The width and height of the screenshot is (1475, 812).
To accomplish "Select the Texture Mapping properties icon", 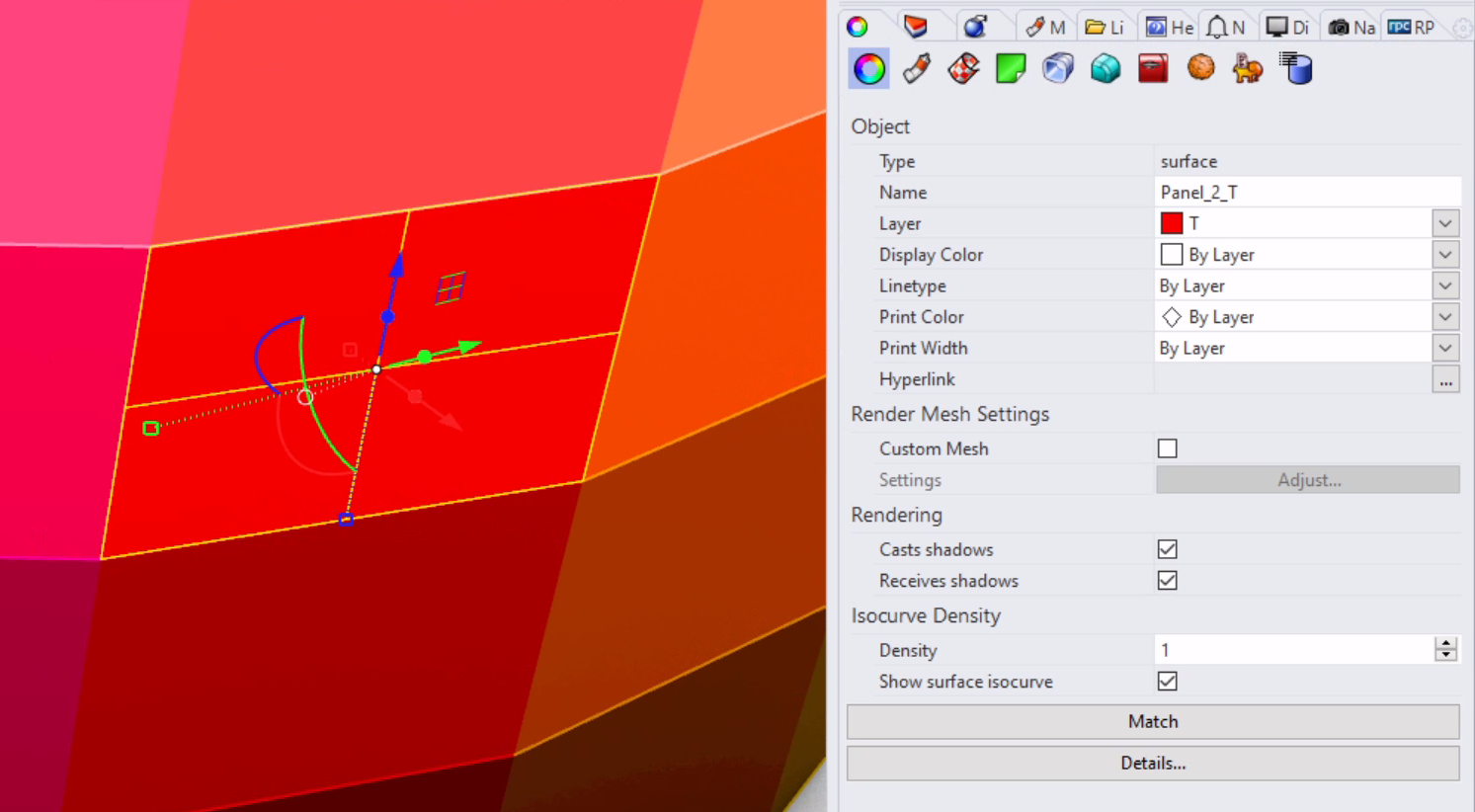I will click(963, 67).
